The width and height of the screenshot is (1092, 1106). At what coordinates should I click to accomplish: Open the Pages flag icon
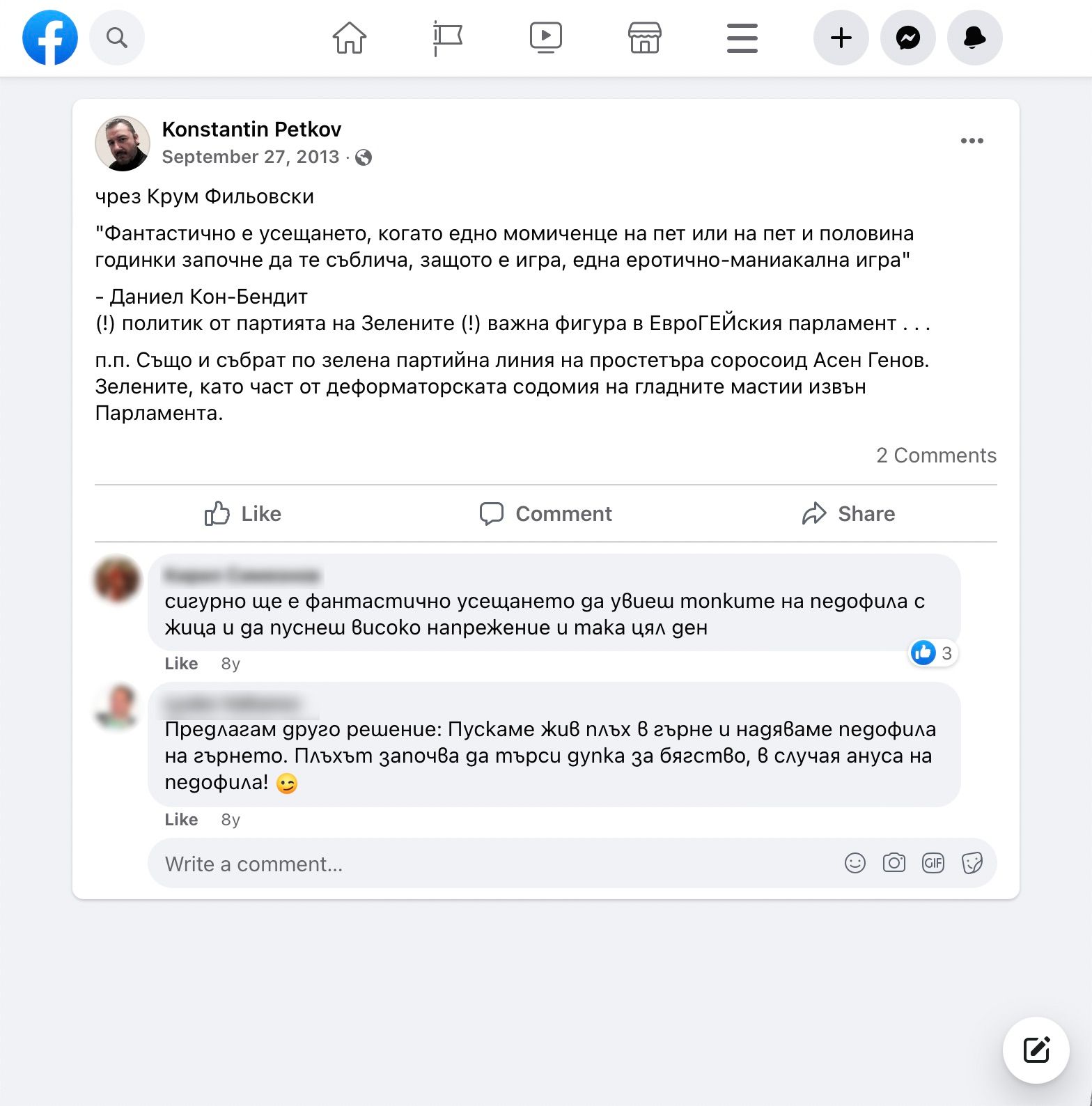point(448,38)
